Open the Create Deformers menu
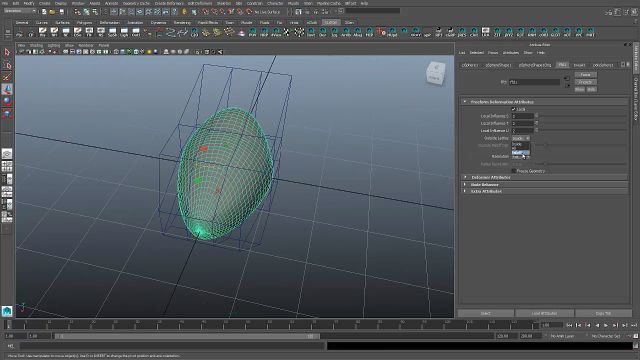 [169, 3]
